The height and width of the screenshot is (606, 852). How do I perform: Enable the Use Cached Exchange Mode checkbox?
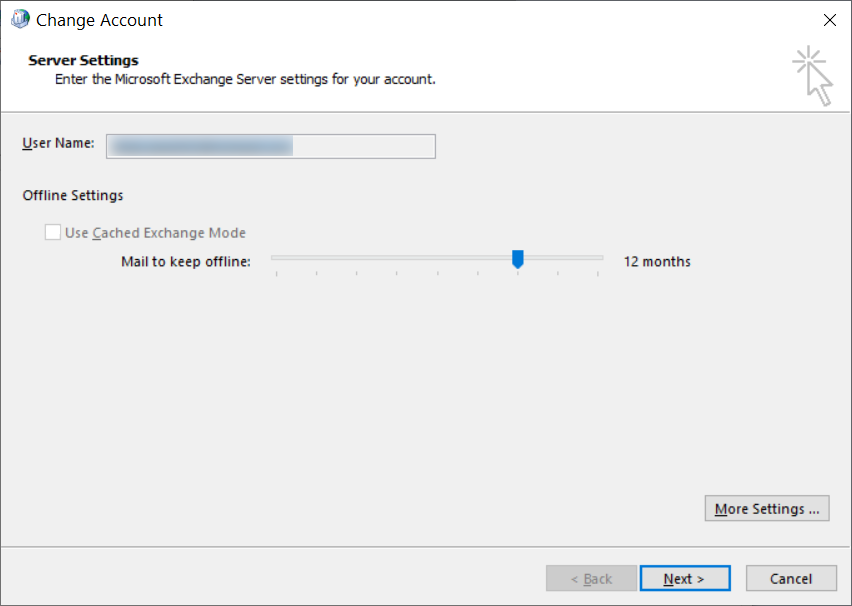(52, 232)
